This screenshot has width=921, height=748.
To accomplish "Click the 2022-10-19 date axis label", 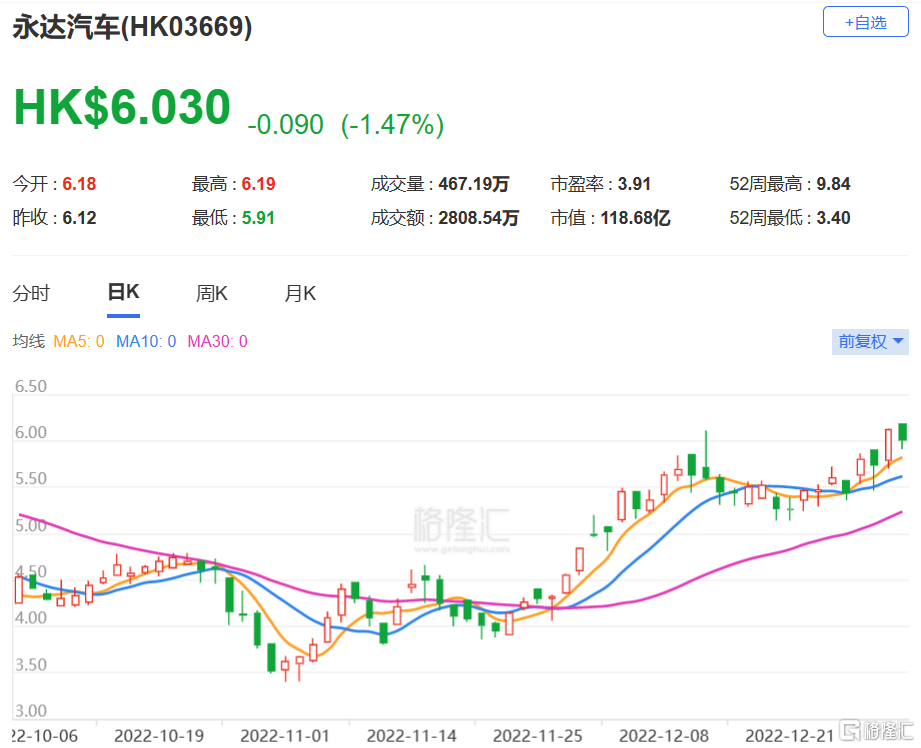I will tap(159, 736).
